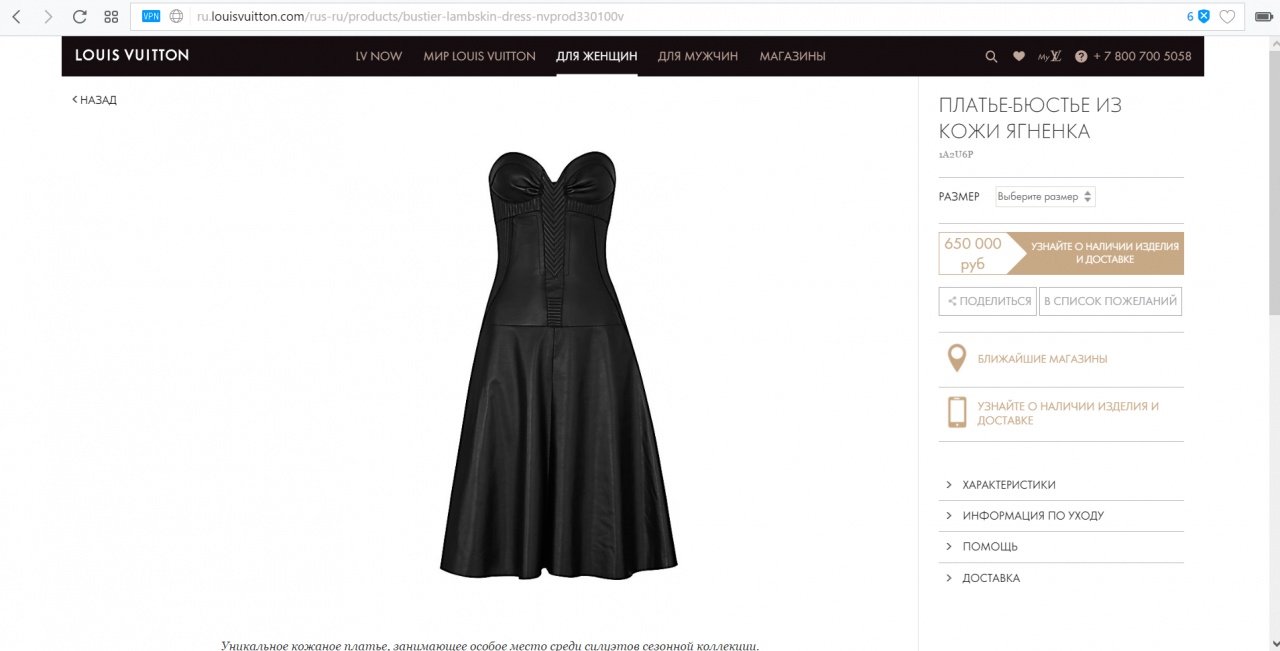Open the MyLV account icon
The width and height of the screenshot is (1280, 651).
point(1049,57)
